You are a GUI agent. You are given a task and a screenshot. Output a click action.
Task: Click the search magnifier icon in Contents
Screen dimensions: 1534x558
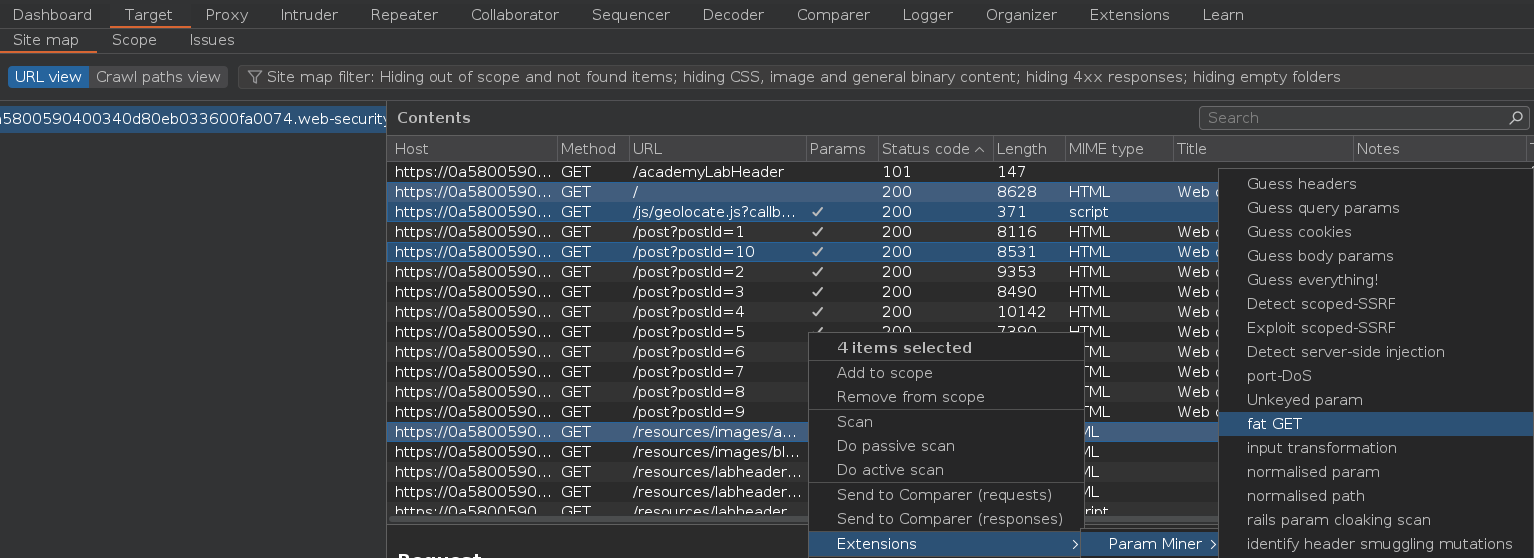click(1517, 118)
